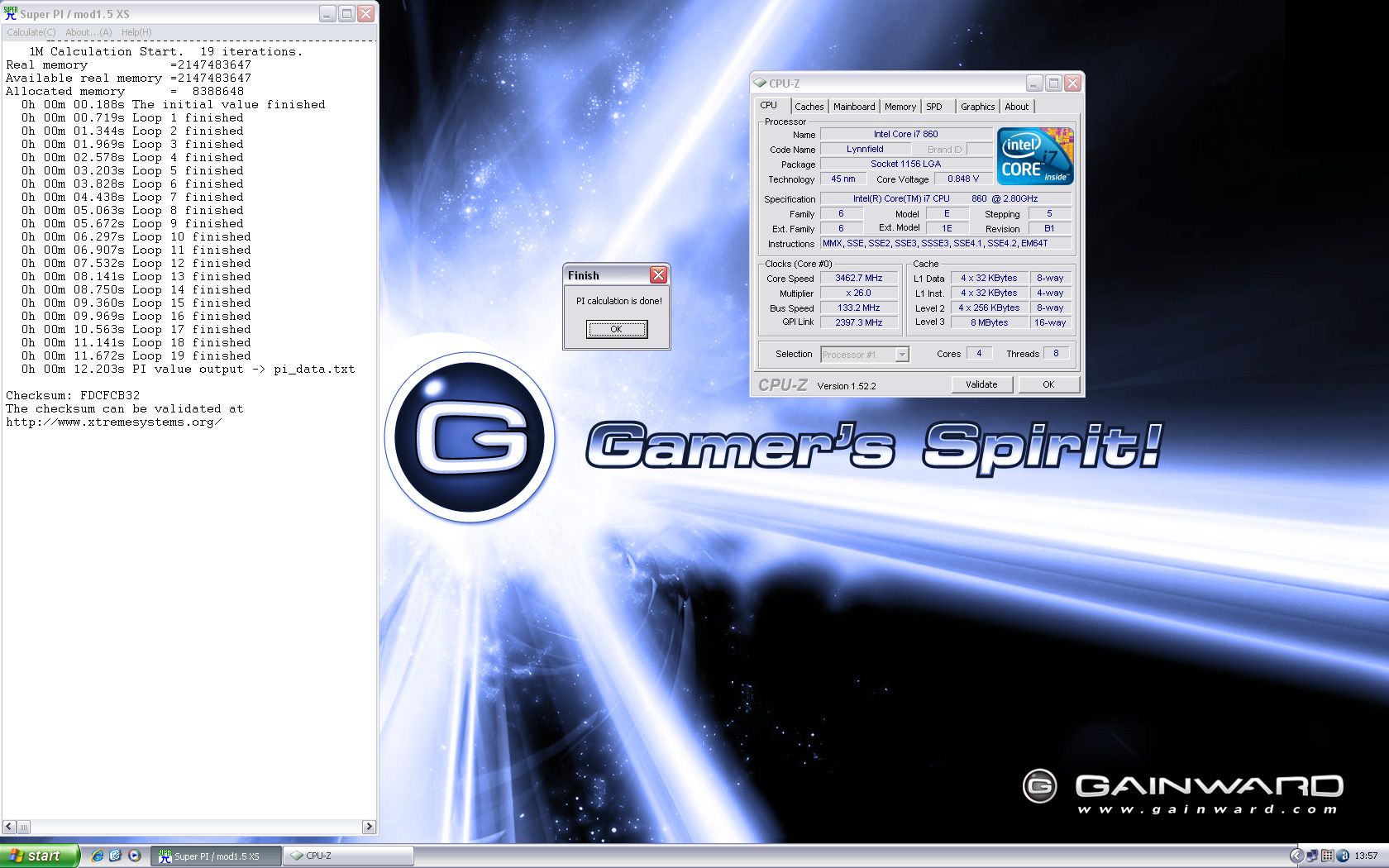This screenshot has width=1389, height=868.
Task: Click the xtremesystems.org URL text
Action: (x=113, y=422)
